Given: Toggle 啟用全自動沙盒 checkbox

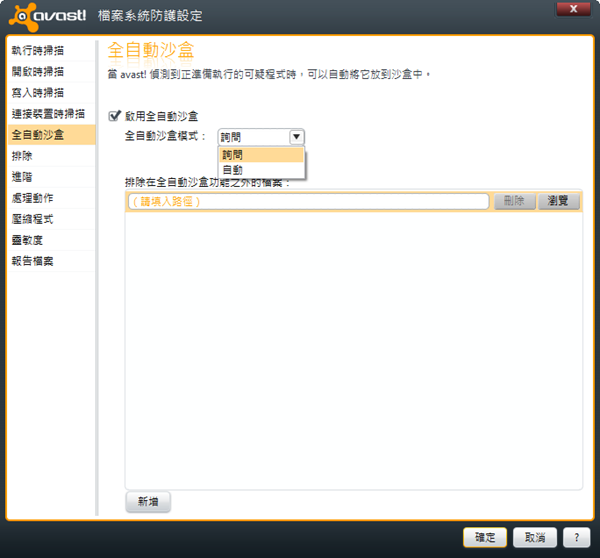Looking at the screenshot, I should 114,116.
